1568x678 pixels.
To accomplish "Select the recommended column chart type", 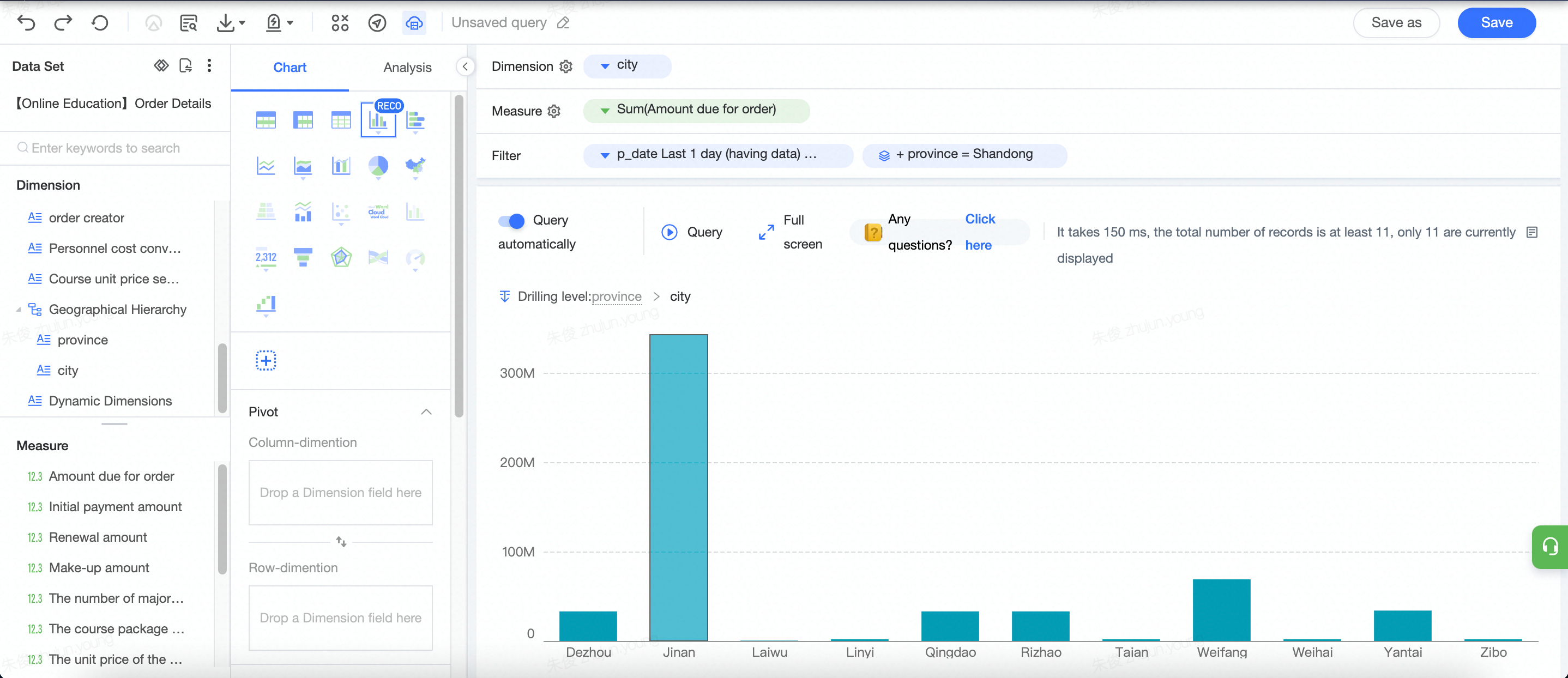I will click(x=378, y=120).
